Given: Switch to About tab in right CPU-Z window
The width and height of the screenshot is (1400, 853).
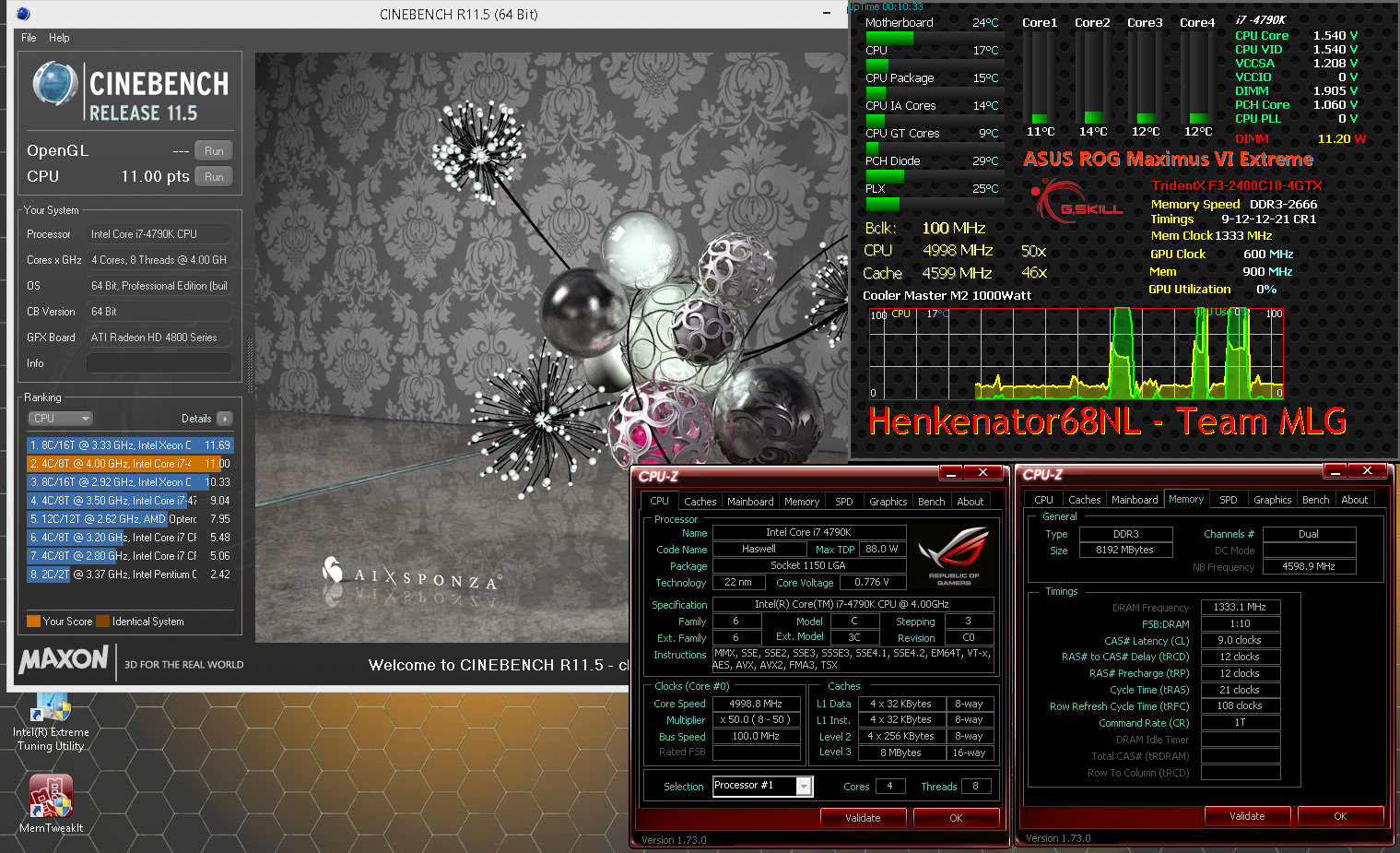Looking at the screenshot, I should 1355,500.
